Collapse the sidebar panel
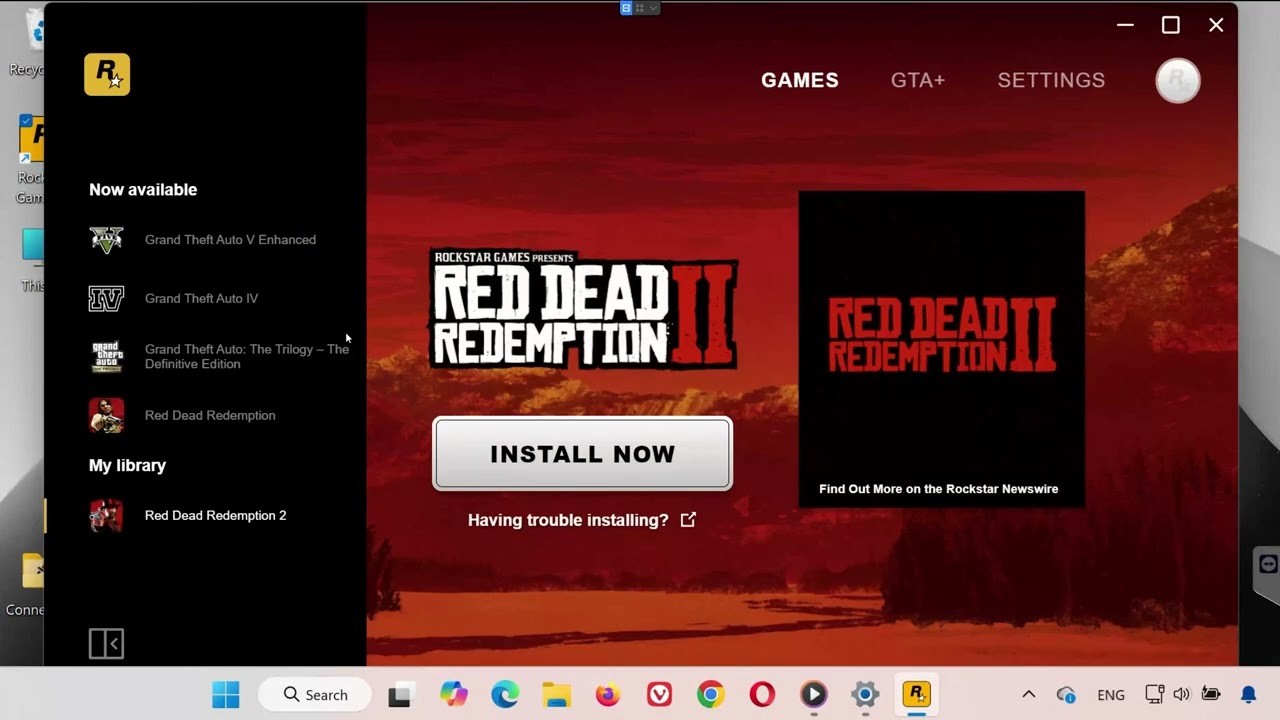The width and height of the screenshot is (1280, 720). [x=106, y=643]
